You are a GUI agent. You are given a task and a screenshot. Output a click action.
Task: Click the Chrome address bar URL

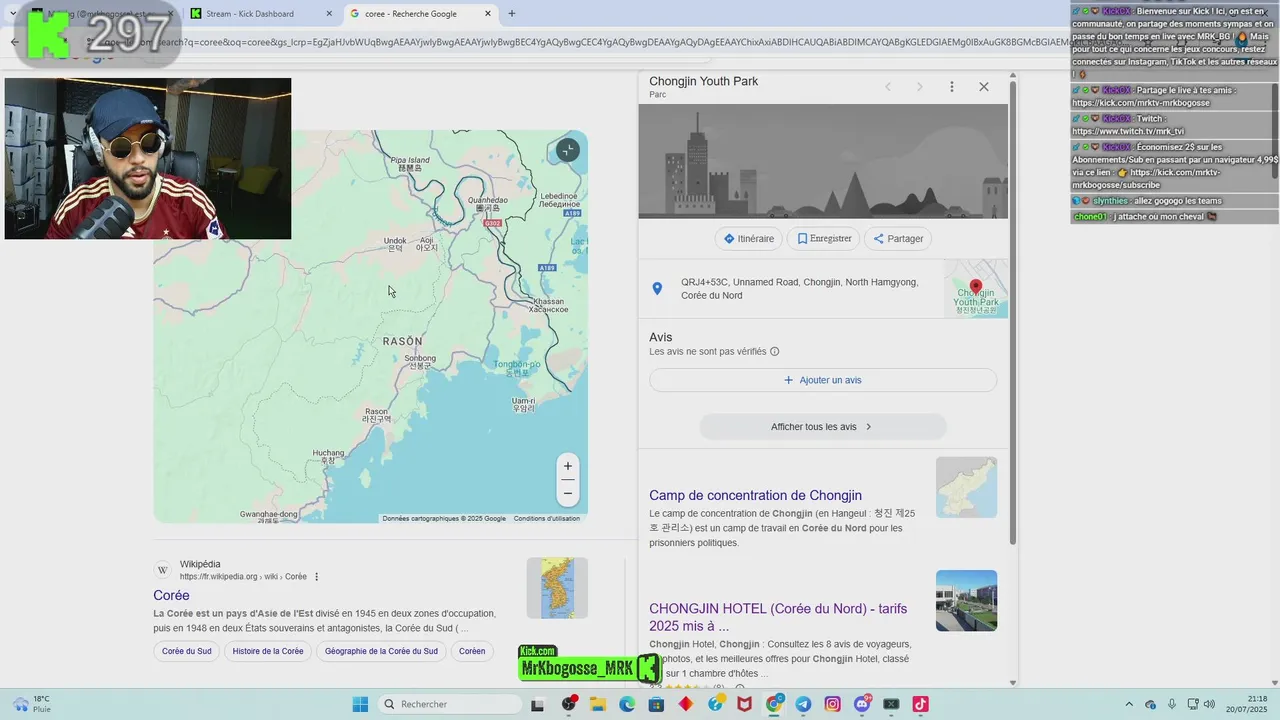point(600,42)
